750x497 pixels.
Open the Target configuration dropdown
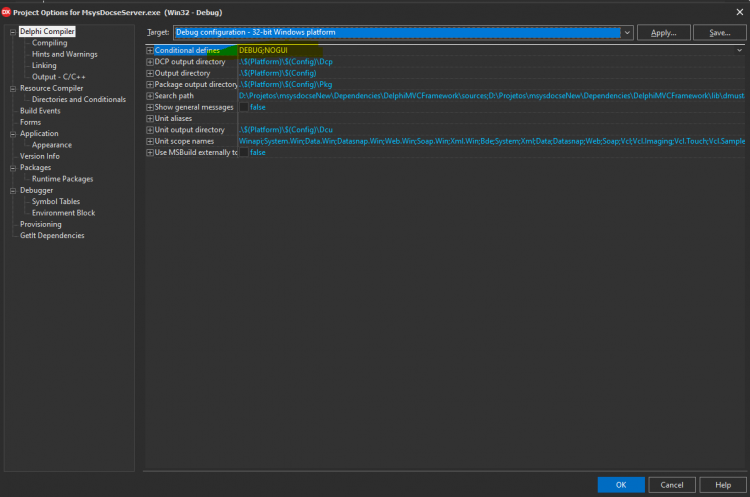[x=627, y=33]
